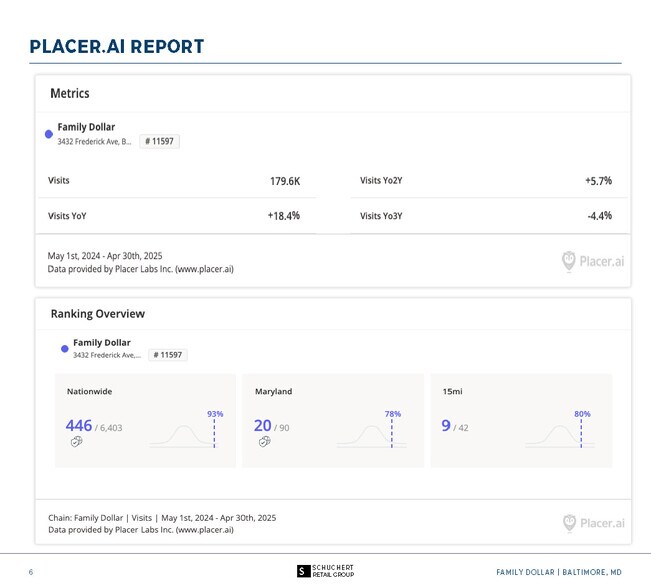Click the 93% percentile marker

tap(215, 414)
